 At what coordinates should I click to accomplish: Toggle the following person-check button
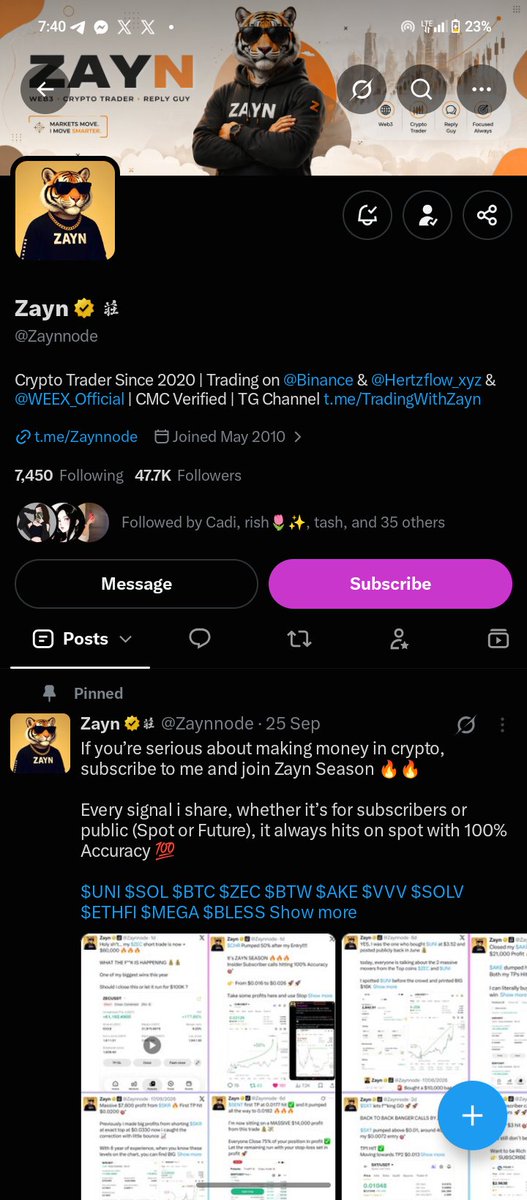427,215
